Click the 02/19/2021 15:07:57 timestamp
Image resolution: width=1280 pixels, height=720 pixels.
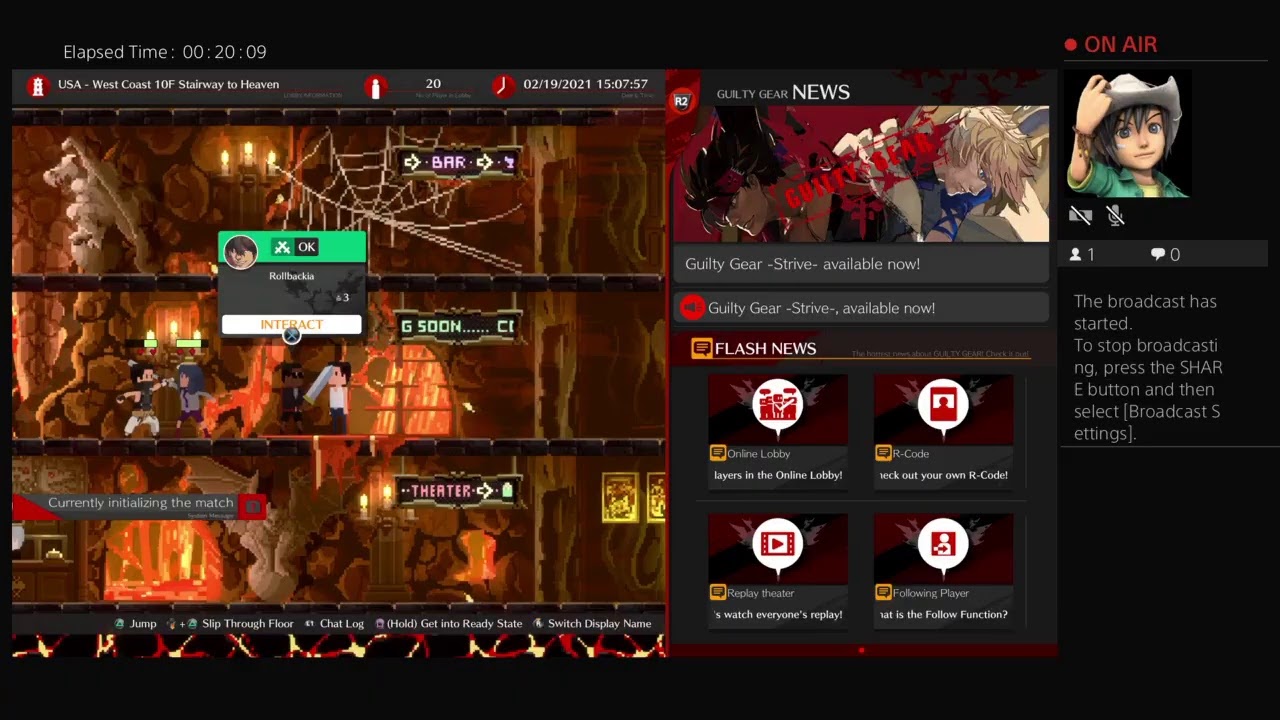pos(585,84)
